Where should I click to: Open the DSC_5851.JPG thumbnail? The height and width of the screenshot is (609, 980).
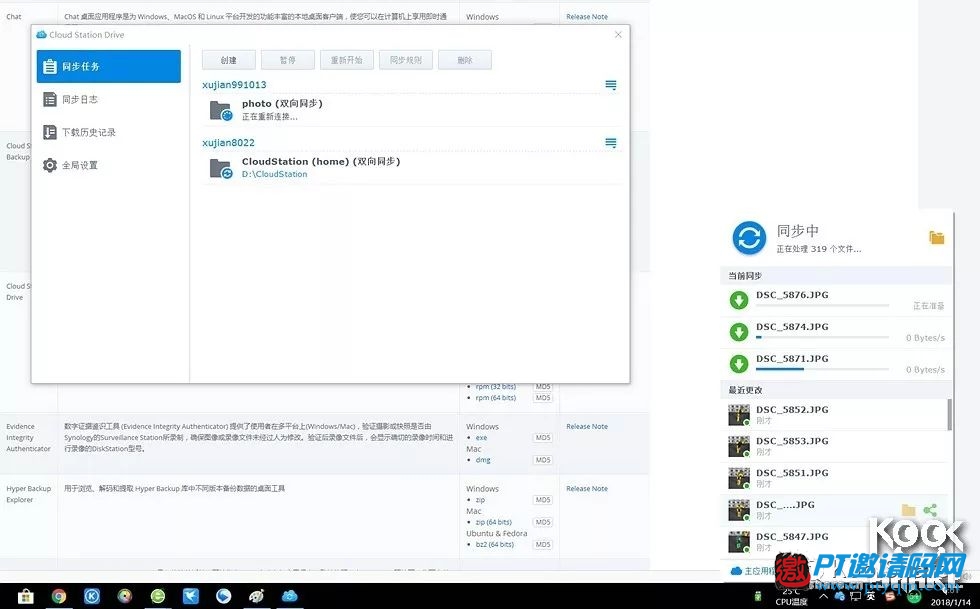739,478
